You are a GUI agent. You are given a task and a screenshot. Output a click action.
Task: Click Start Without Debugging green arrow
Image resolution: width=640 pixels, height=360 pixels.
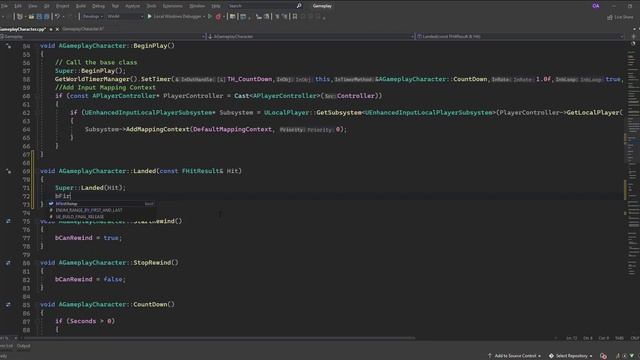(x=210, y=17)
